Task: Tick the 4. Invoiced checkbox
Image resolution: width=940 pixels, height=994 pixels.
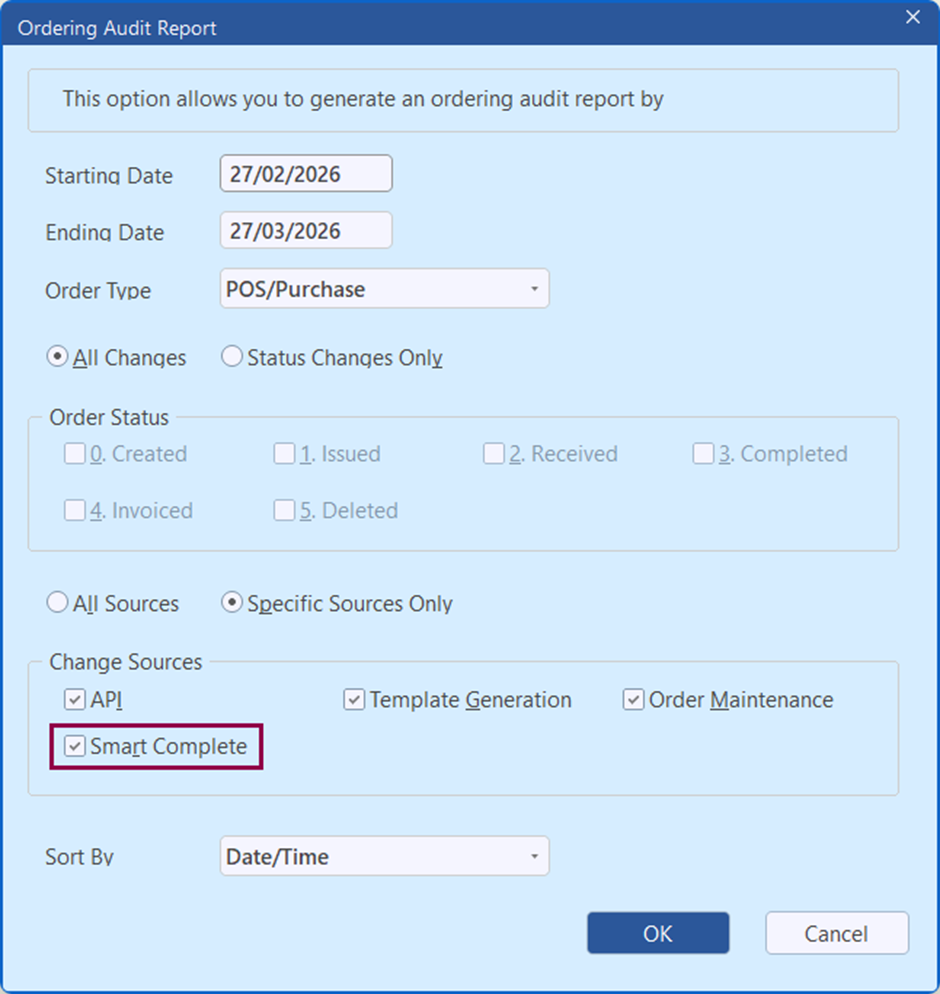Action: coord(75,510)
